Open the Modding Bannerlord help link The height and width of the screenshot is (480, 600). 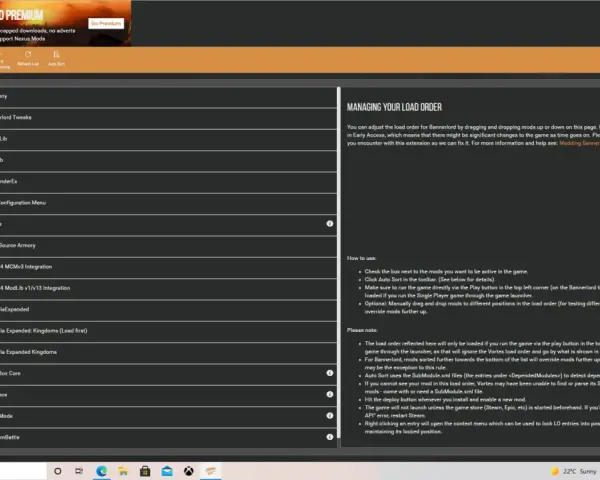579,143
